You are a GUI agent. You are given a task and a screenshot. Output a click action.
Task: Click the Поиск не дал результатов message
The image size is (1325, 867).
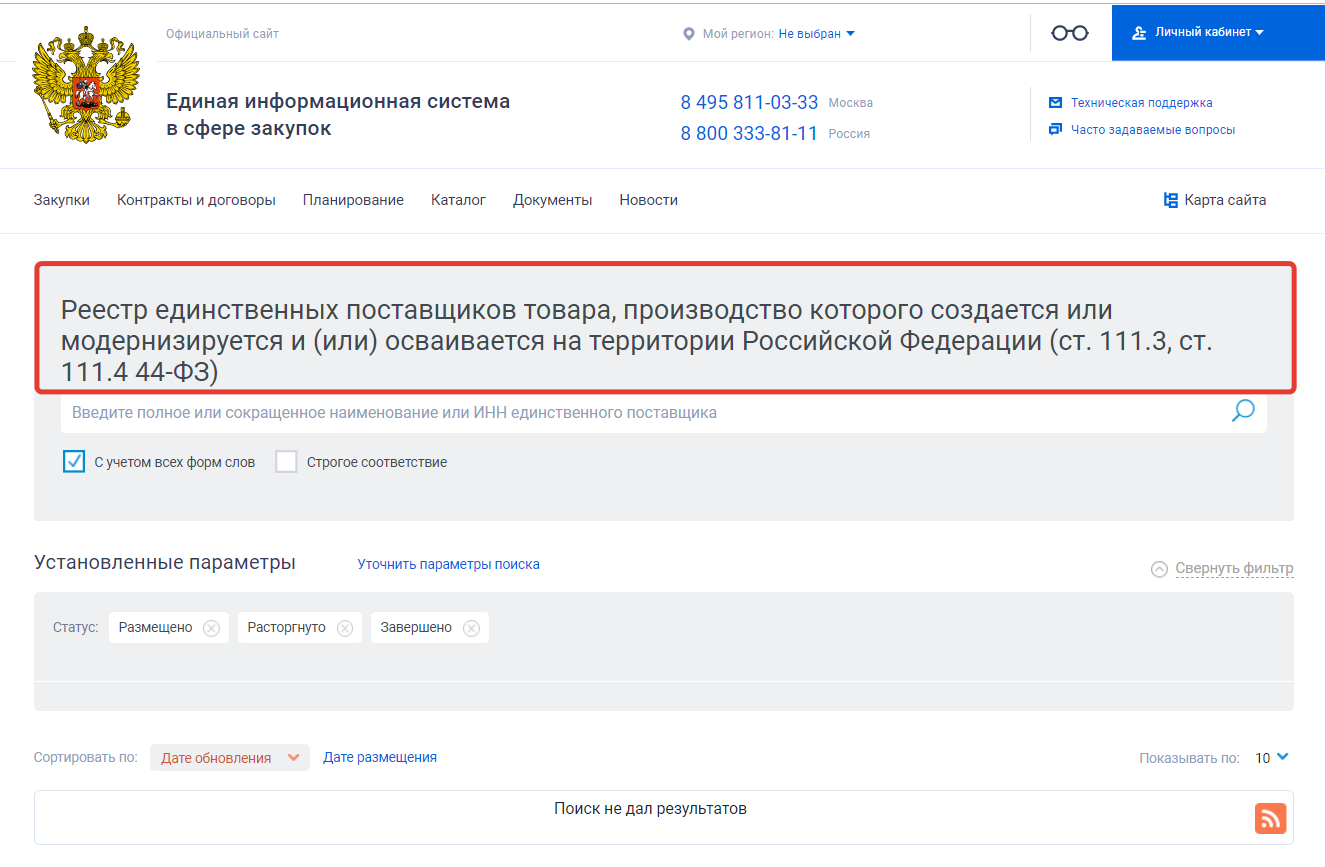[x=650, y=808]
